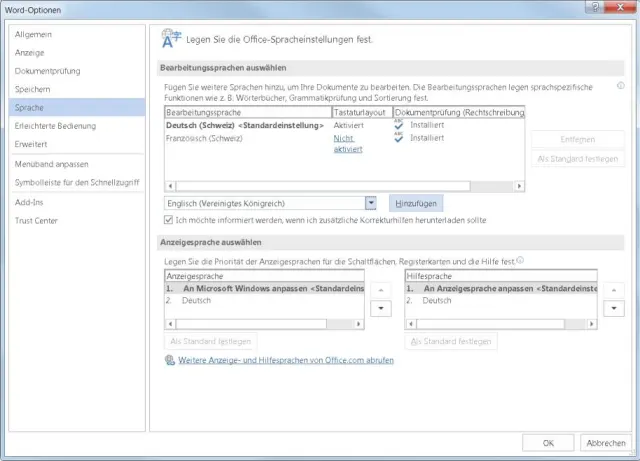
Task: Click the Anzeigesprache list header
Action: (264, 276)
